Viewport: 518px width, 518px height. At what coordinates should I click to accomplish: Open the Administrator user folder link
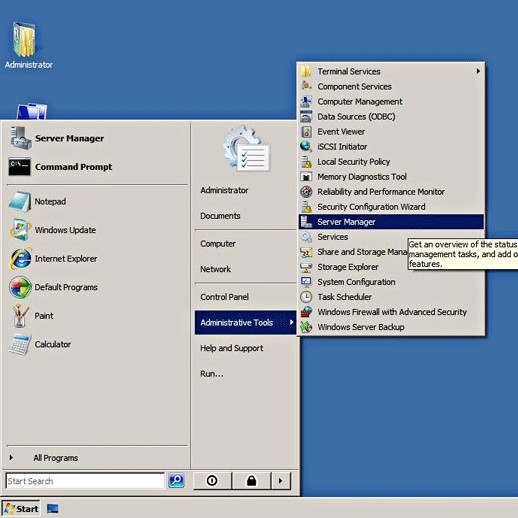pos(224,190)
